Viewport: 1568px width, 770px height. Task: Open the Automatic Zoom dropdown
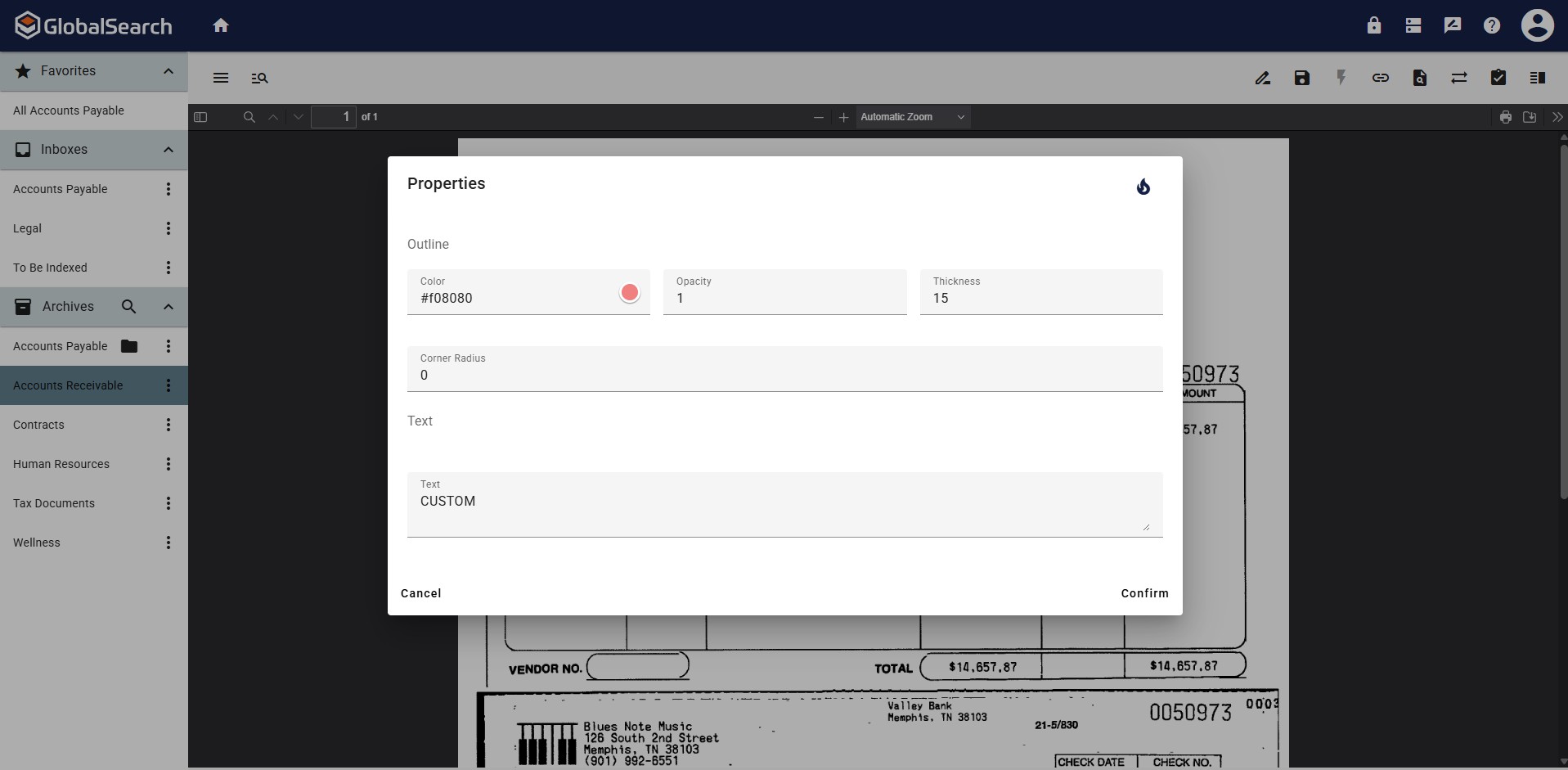click(911, 117)
